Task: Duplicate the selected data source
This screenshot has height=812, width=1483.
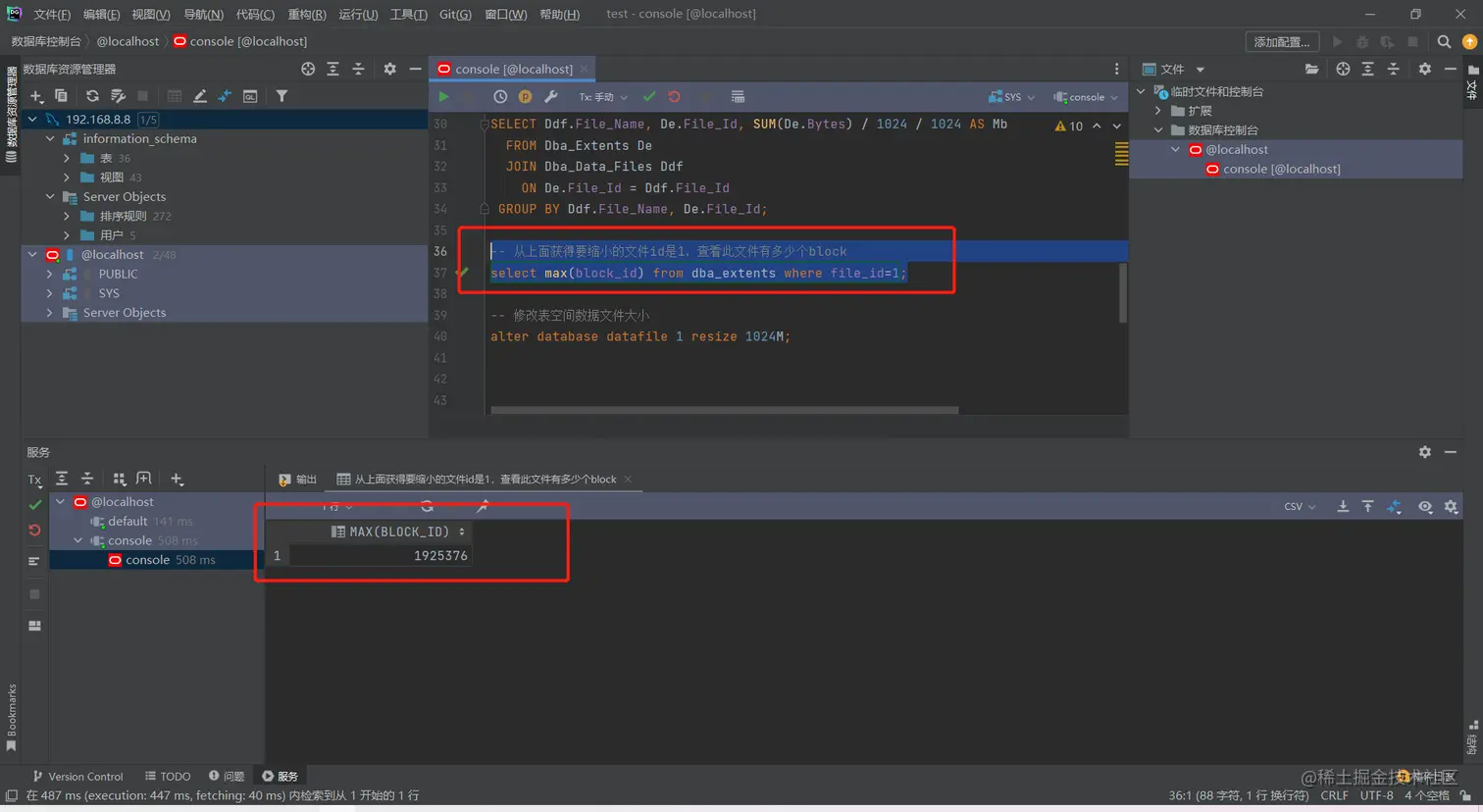Action: 61,96
